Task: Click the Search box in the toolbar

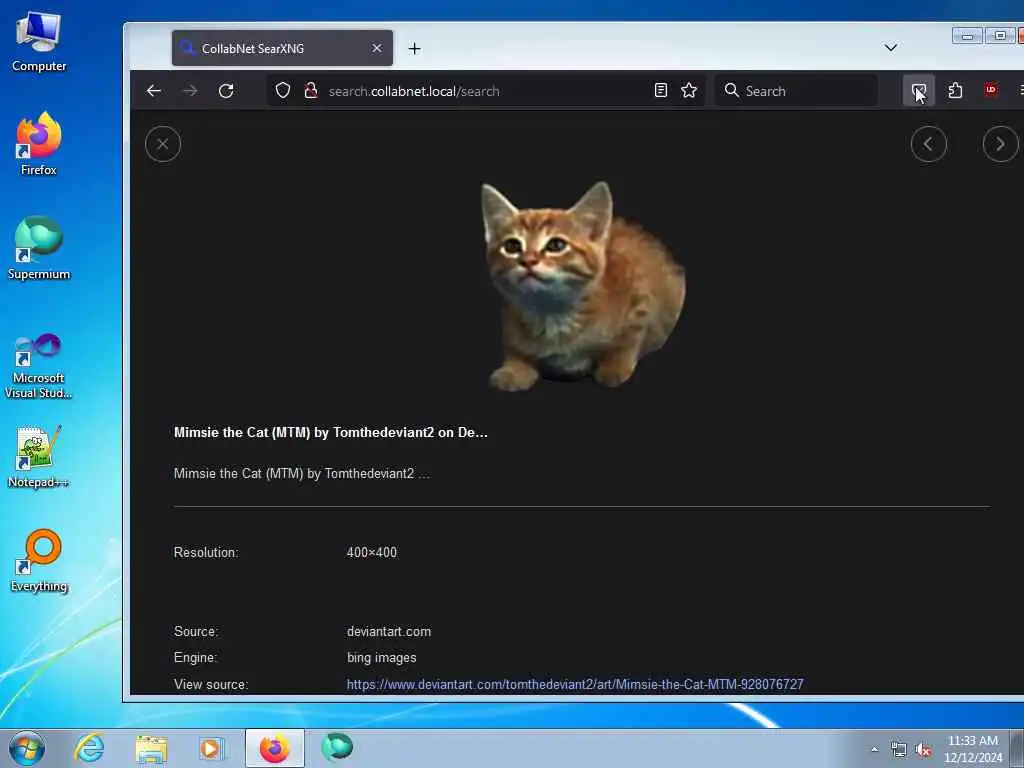Action: tap(797, 91)
